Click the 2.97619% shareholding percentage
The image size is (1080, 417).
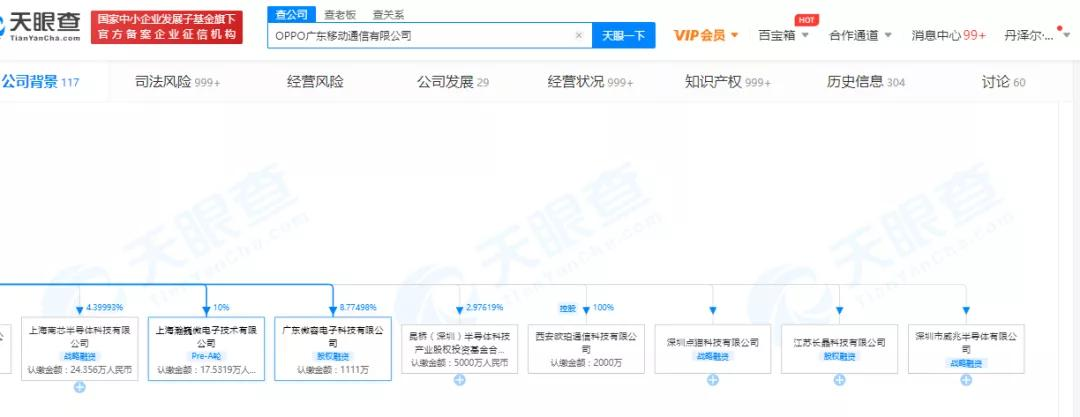pos(485,307)
